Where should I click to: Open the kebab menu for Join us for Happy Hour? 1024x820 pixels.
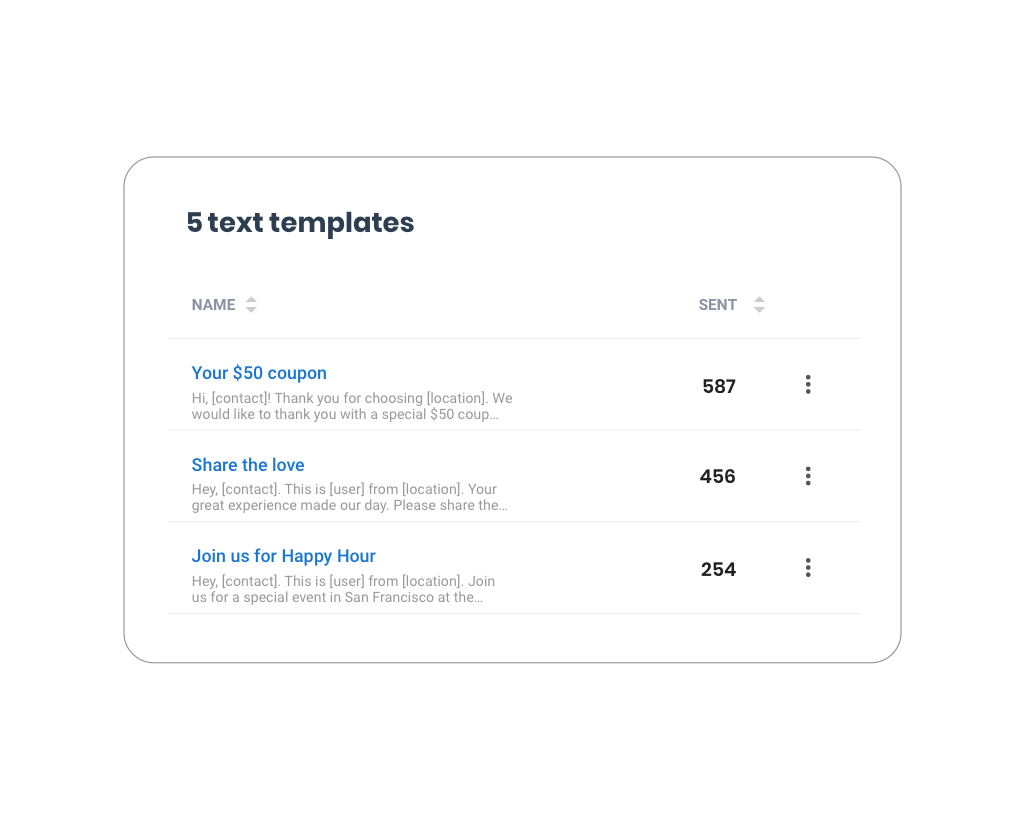pyautogui.click(x=808, y=567)
